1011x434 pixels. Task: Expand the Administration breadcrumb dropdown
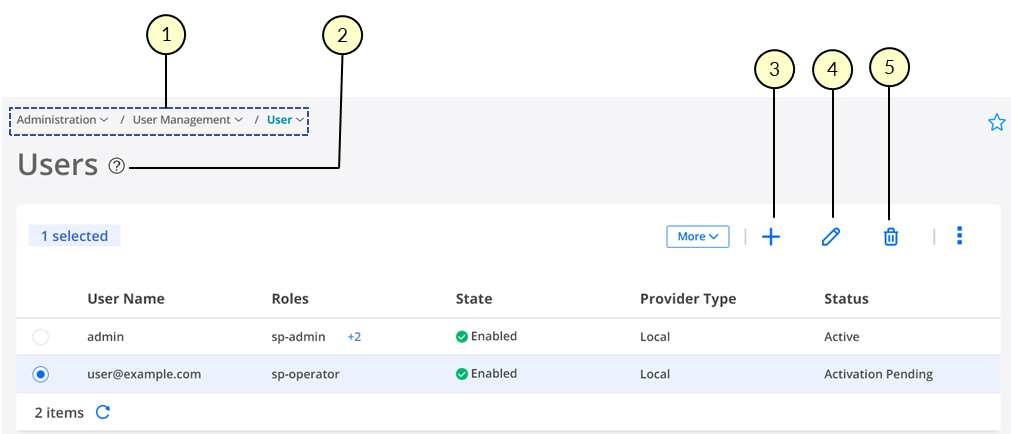coord(63,120)
